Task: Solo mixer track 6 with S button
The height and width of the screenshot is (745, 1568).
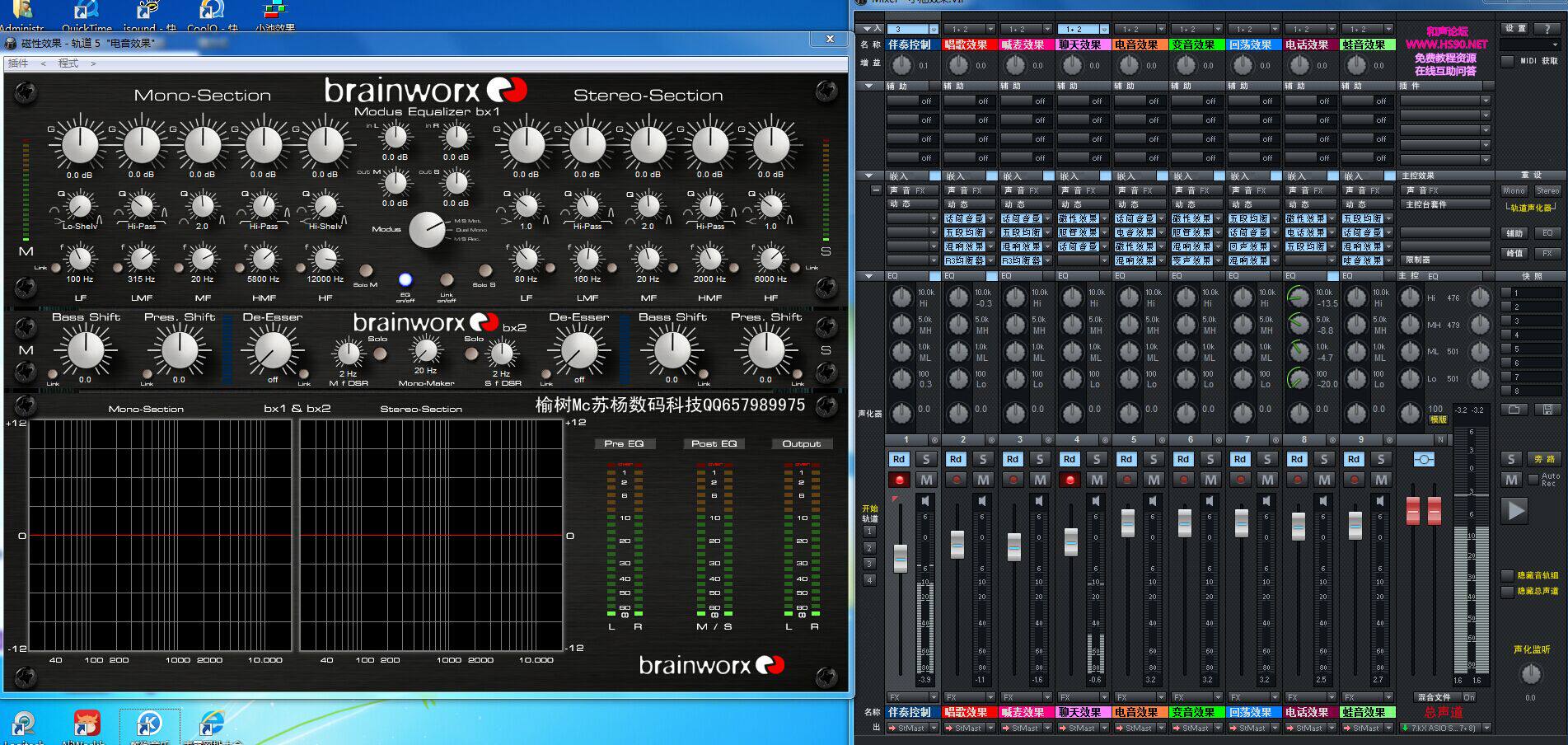Action: pos(1210,459)
